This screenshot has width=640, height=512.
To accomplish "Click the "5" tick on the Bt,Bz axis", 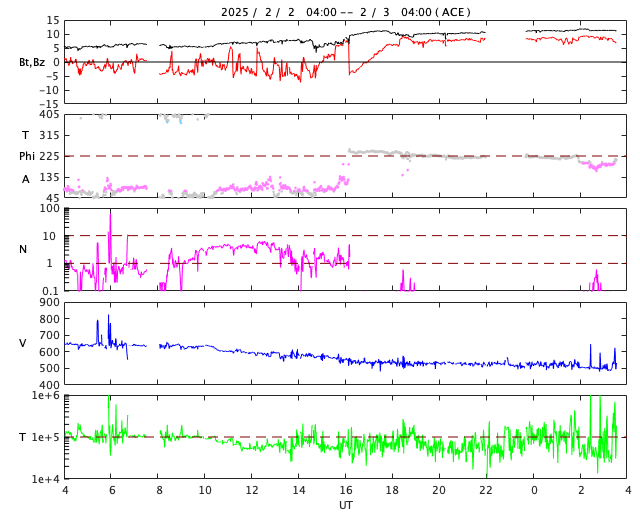I will (x=56, y=48).
